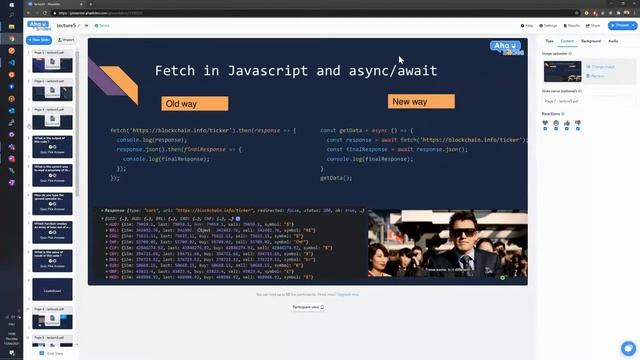Click the thumbs up reaction icon
Screen dimensions: 640x360
tap(567, 122)
